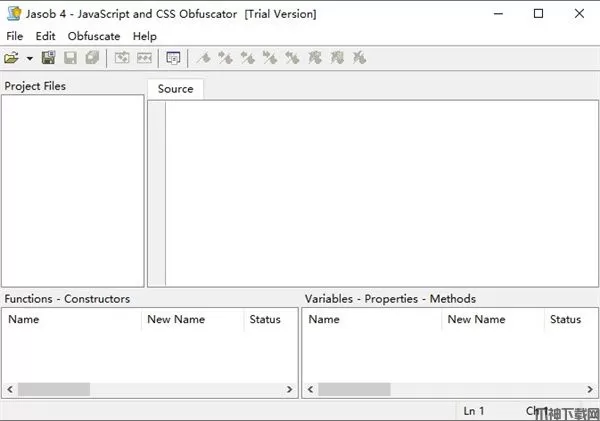
Task: Click the seventh of eight greyed obfuscate icons
Action: 337,58
